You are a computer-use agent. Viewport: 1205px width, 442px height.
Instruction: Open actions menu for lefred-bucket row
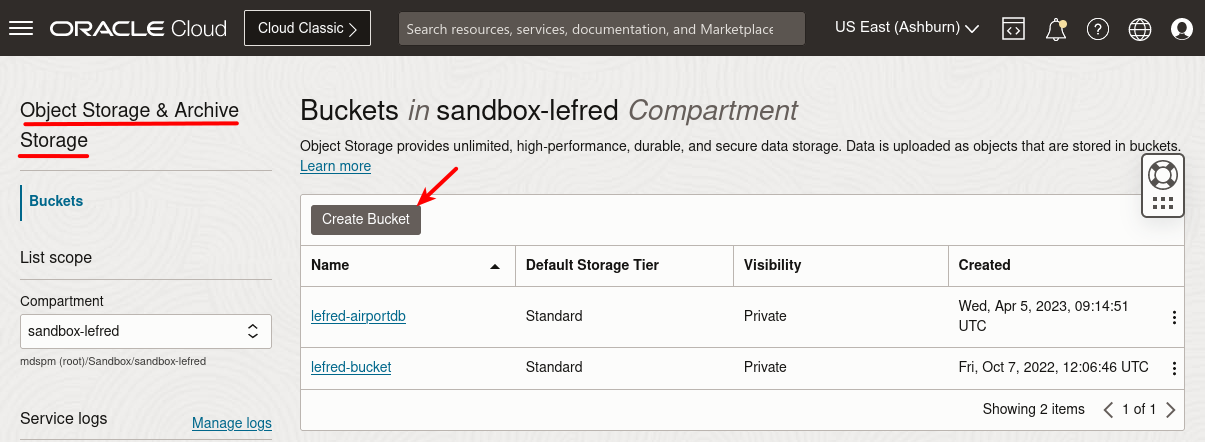[x=1174, y=368]
